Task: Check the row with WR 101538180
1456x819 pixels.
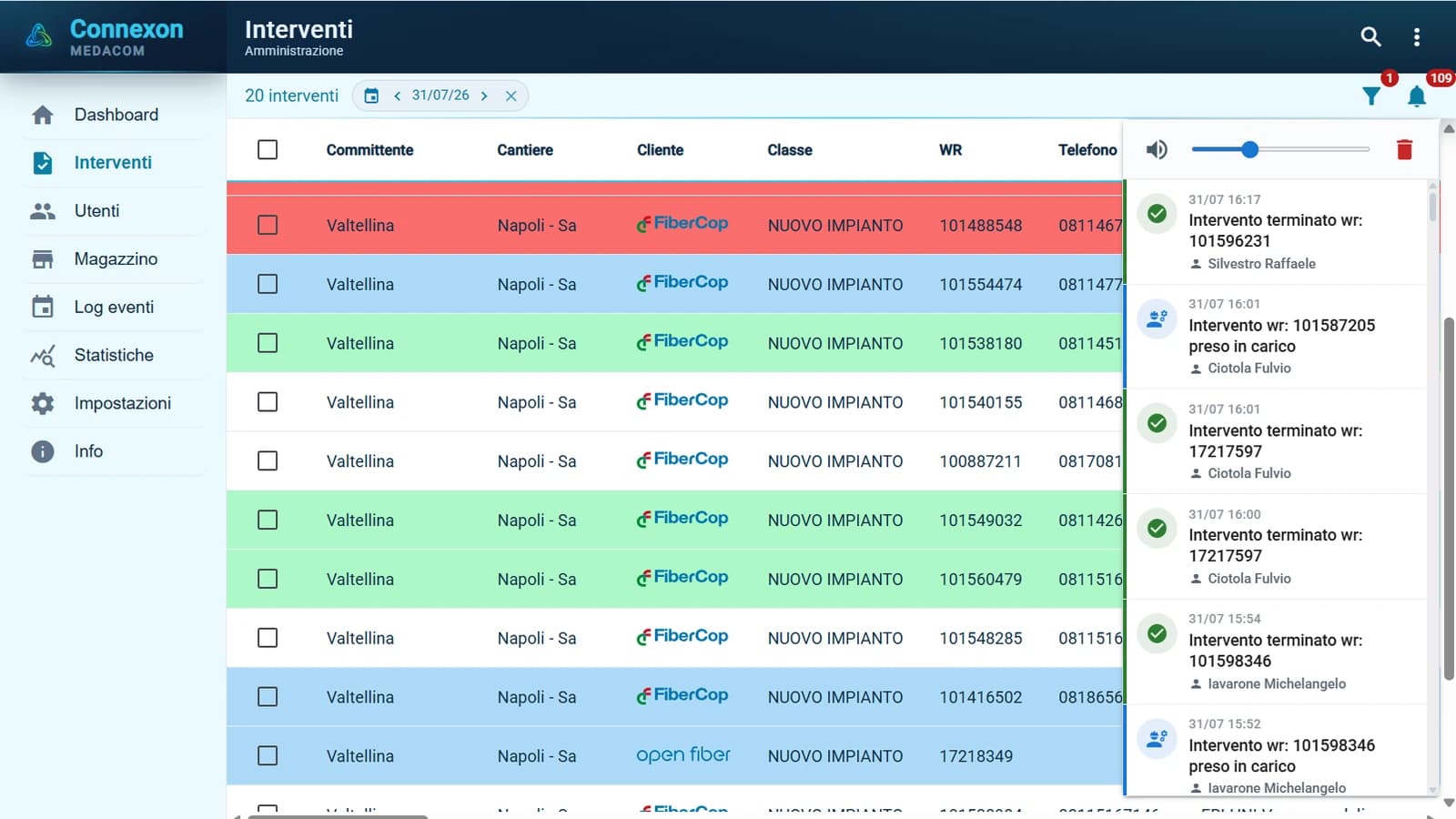Action: coord(268,343)
